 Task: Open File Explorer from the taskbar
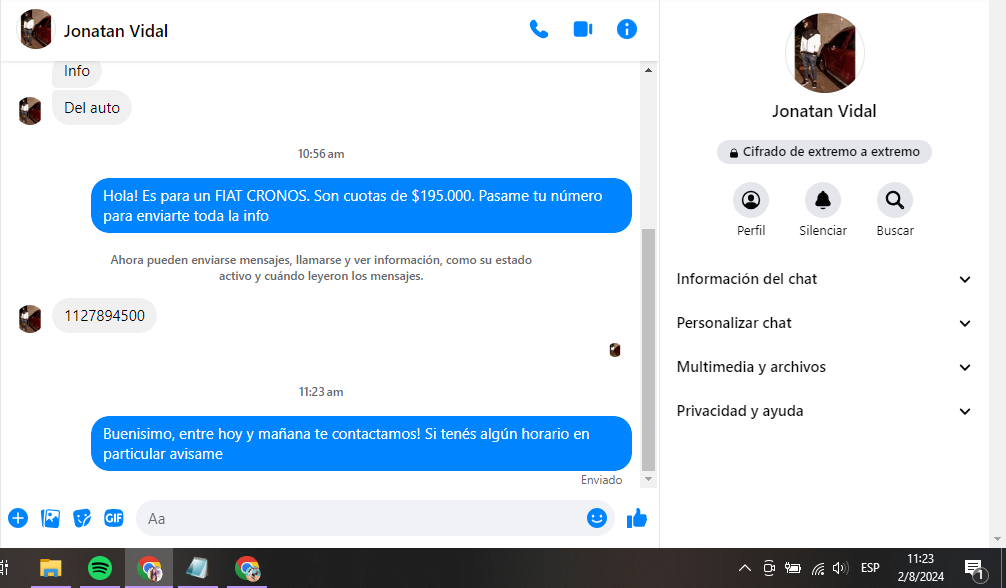pos(51,568)
